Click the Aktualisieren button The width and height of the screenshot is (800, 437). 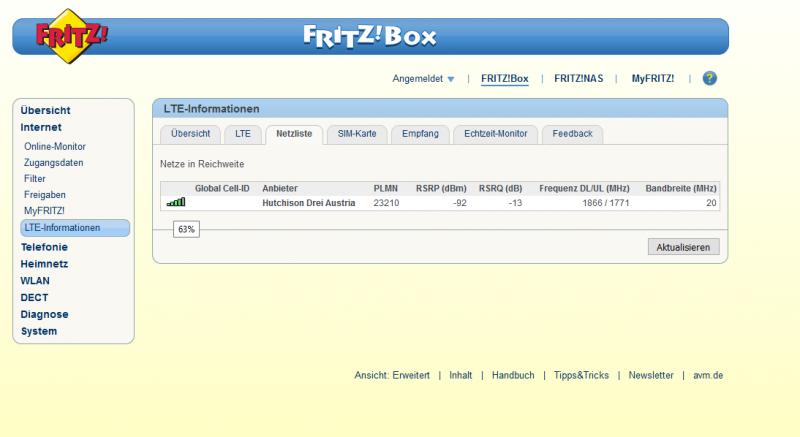pyautogui.click(x=683, y=247)
